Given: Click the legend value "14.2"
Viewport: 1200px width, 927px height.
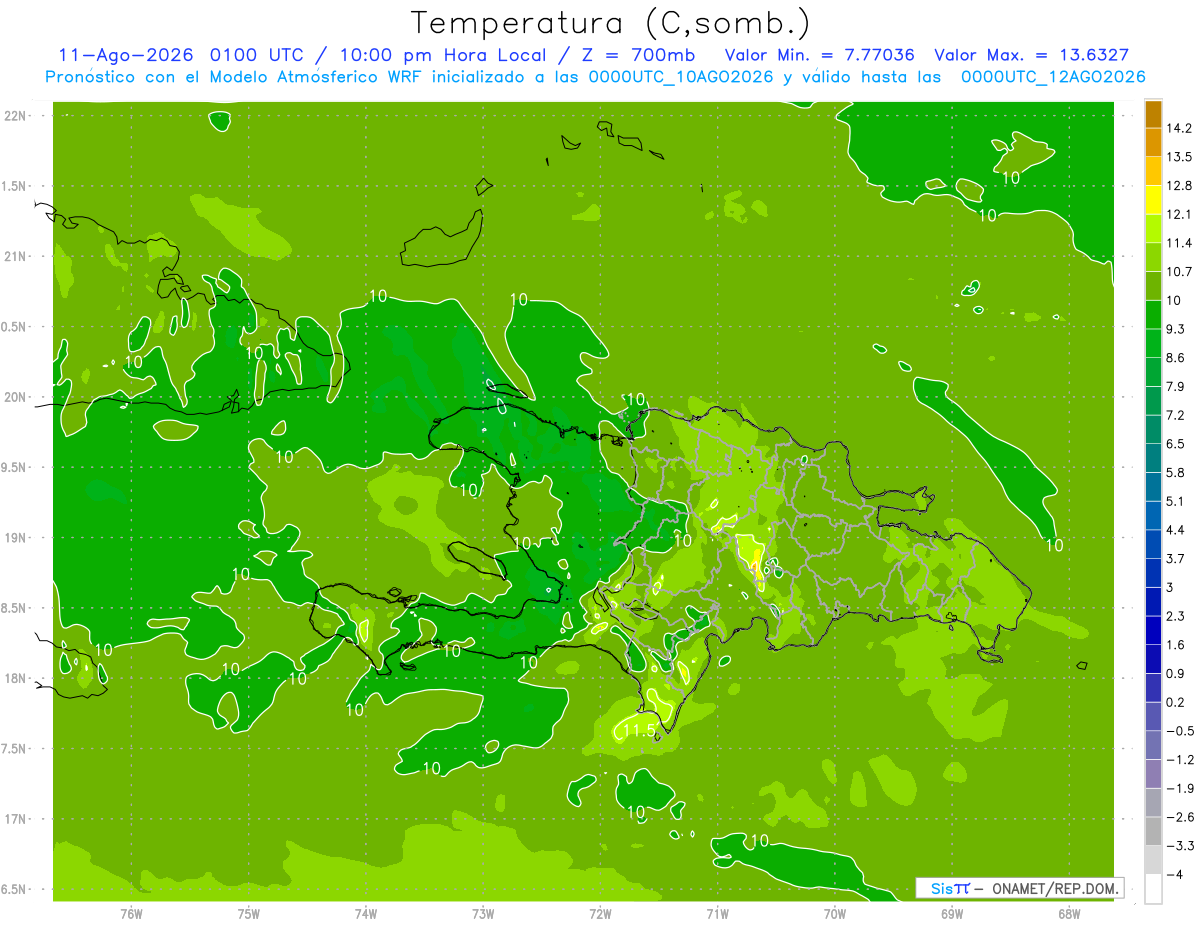Looking at the screenshot, I should [x=1180, y=128].
